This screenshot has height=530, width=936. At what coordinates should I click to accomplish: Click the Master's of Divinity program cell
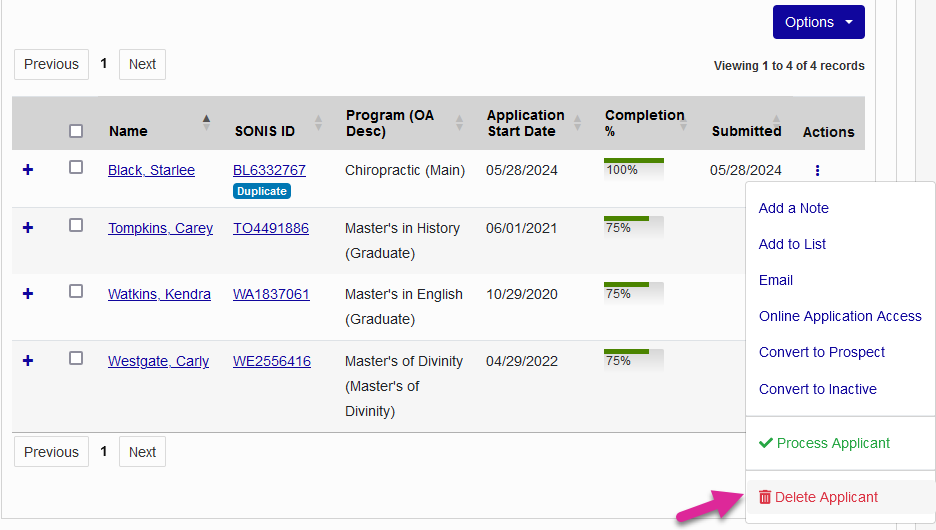click(404, 386)
